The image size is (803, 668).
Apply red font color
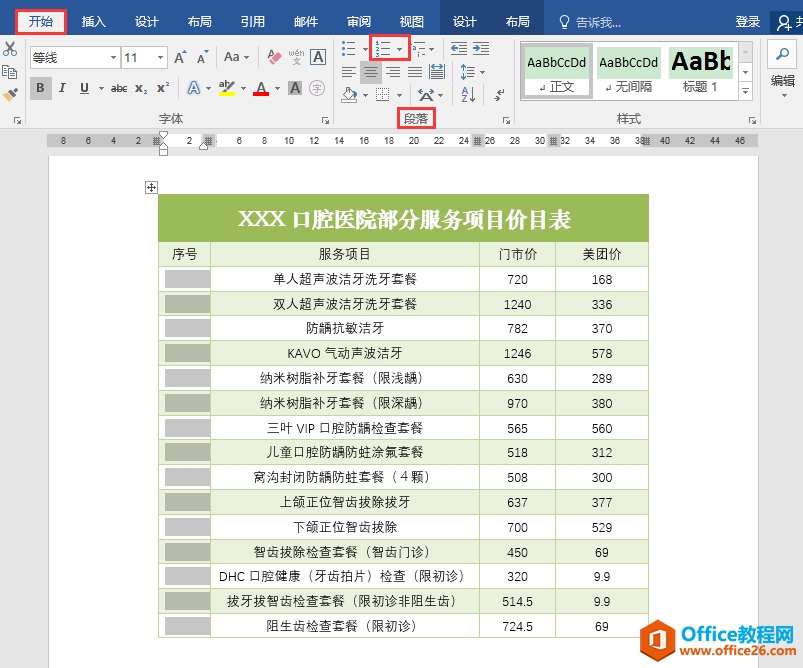261,88
